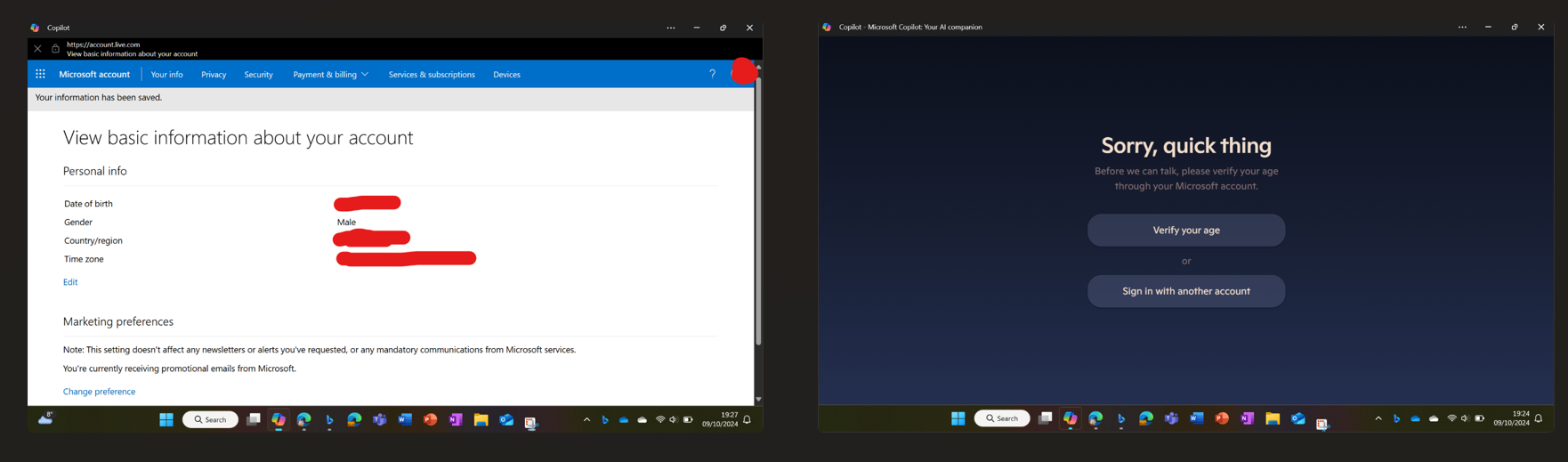Image resolution: width=1568 pixels, height=462 pixels.
Task: Open the Security tab
Action: [258, 75]
